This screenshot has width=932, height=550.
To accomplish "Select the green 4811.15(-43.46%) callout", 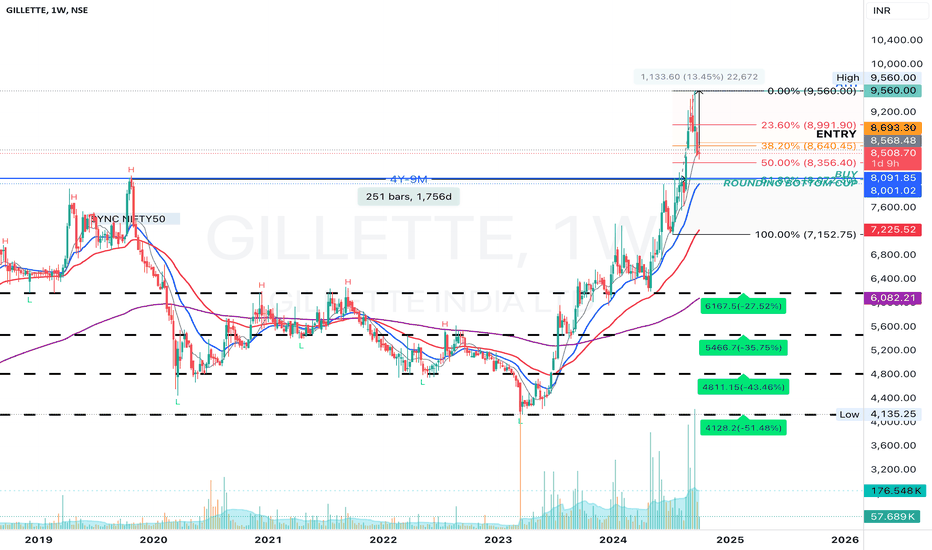I will (744, 386).
